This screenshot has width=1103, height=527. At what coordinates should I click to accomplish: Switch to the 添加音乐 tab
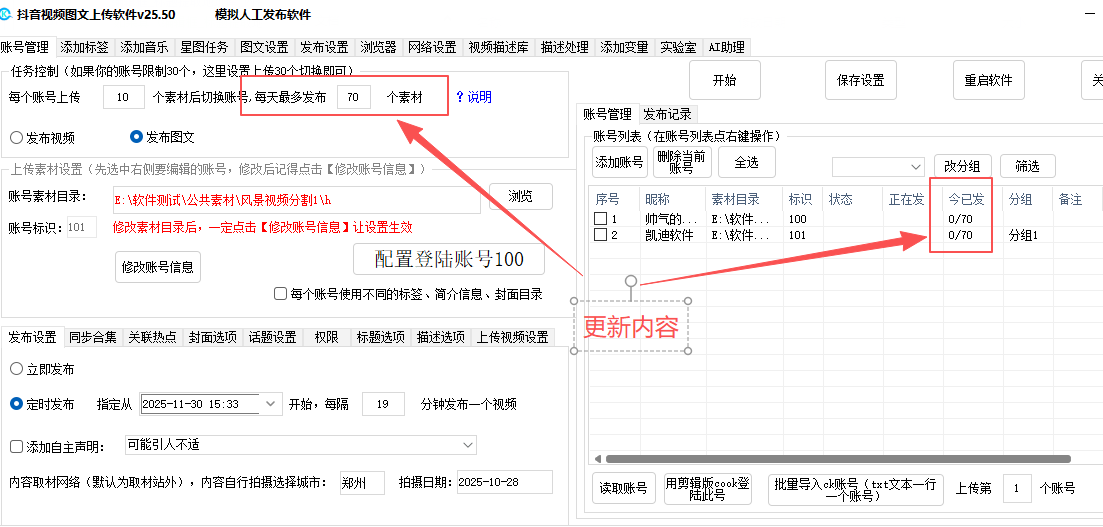[144, 47]
